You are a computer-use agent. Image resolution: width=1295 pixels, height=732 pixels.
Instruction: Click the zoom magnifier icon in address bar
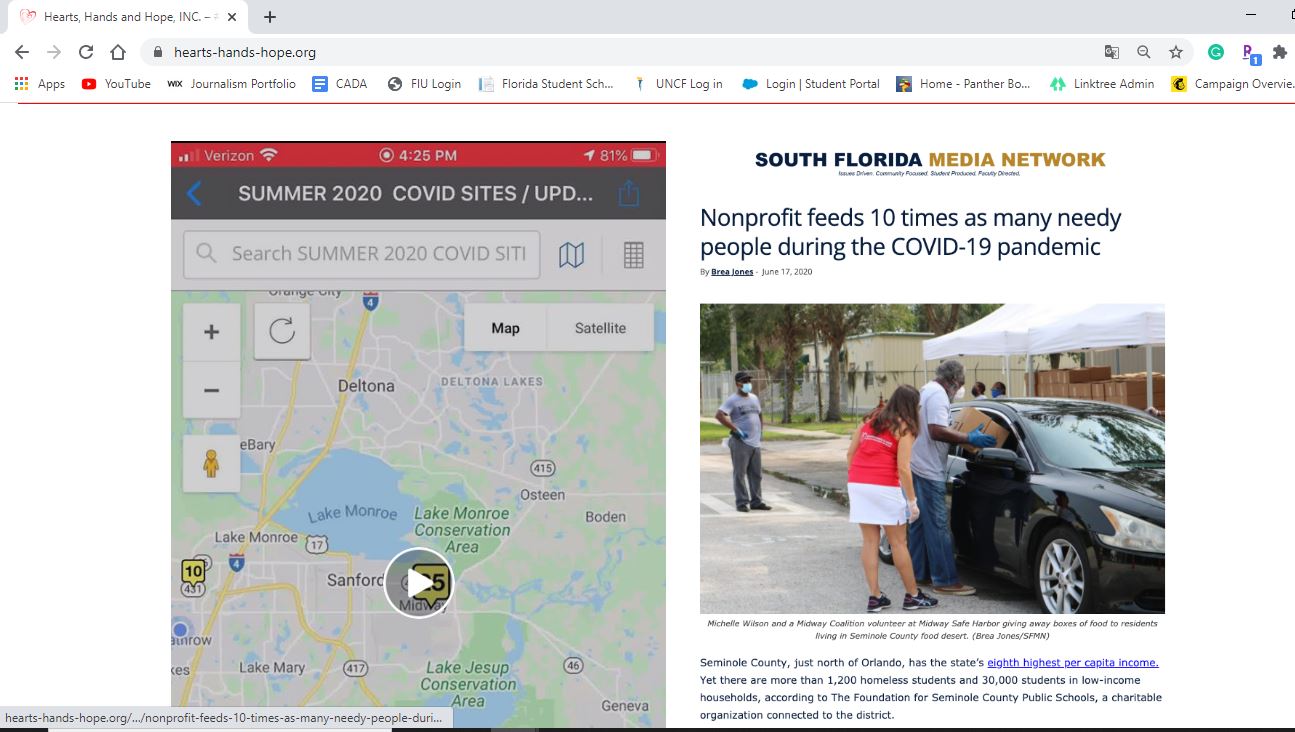point(1144,52)
